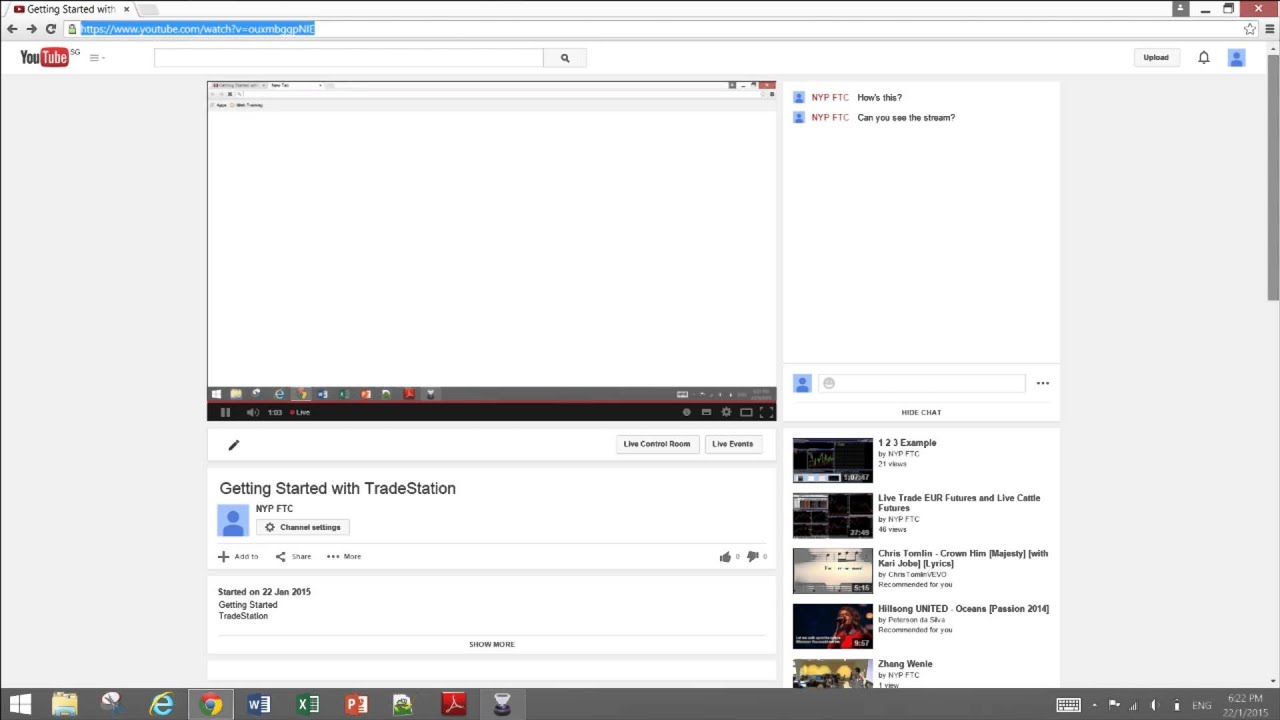This screenshot has width=1280, height=720.
Task: Enter full screen video mode
Action: tap(766, 412)
